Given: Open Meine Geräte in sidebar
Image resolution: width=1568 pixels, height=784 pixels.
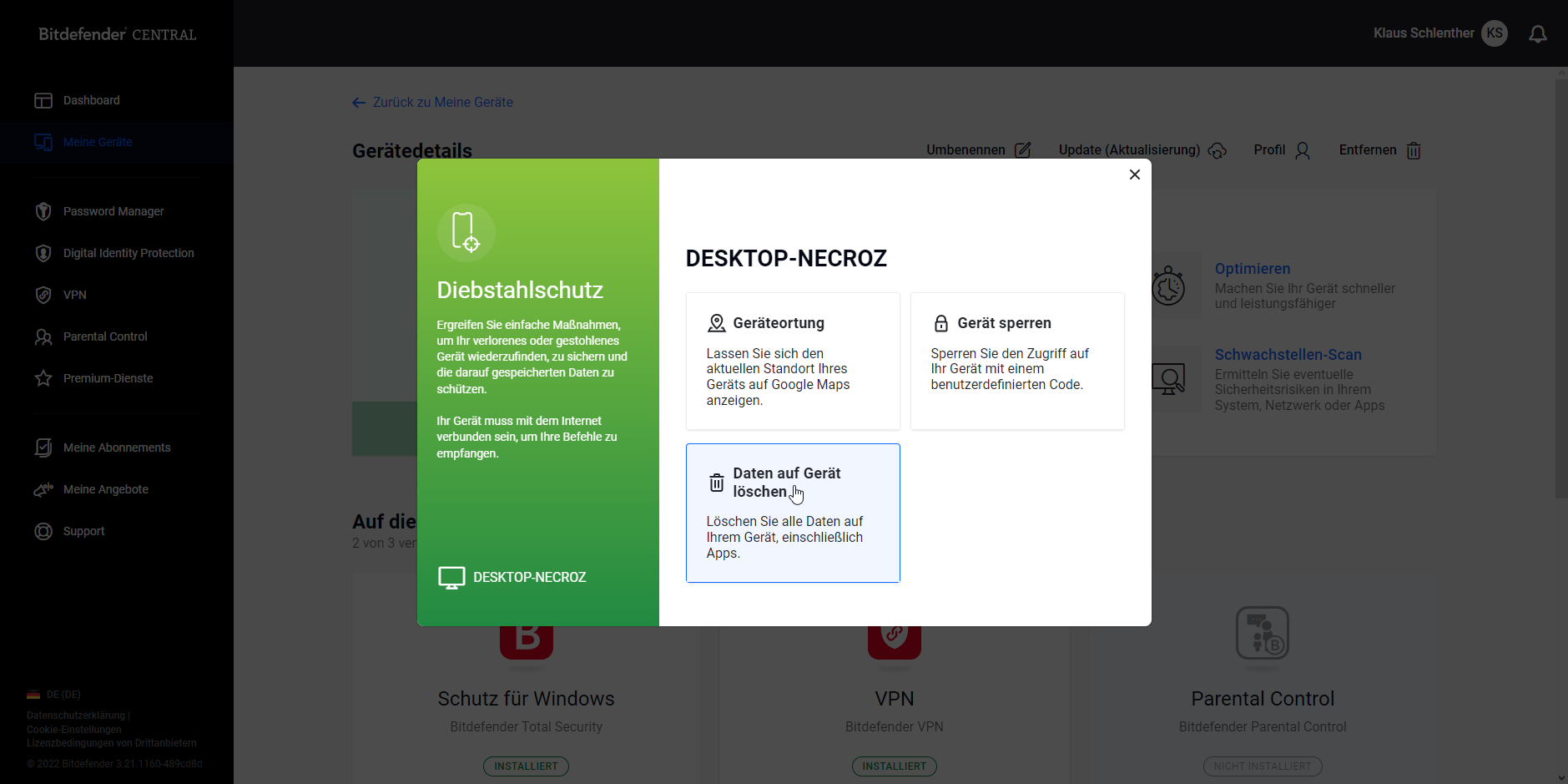Looking at the screenshot, I should point(98,143).
